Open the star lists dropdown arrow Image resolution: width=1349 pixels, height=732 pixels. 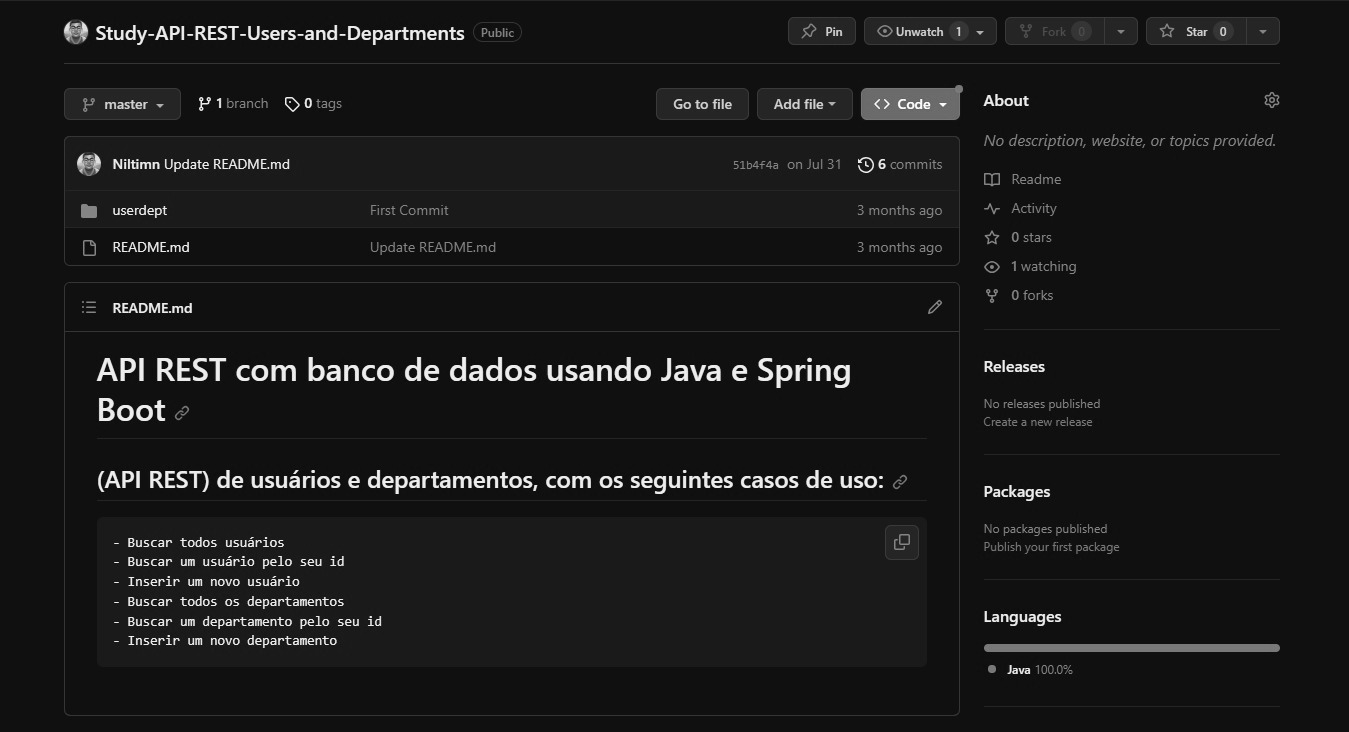[1263, 32]
